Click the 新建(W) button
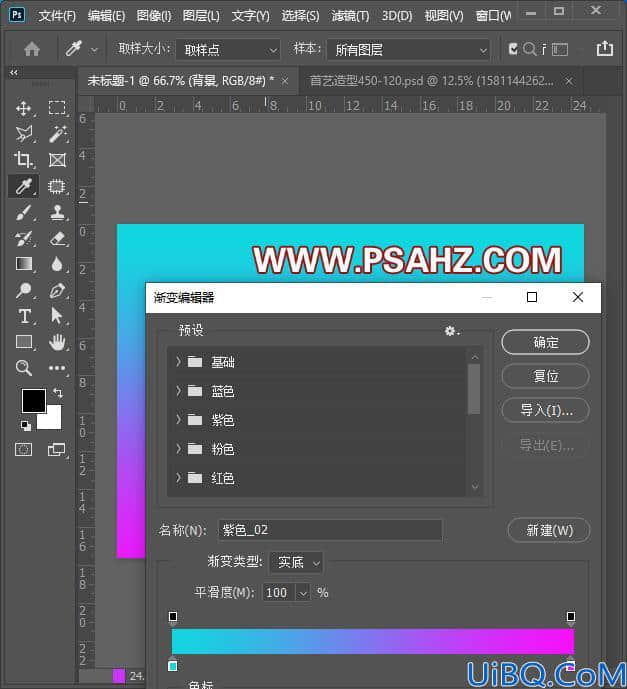 [x=549, y=530]
